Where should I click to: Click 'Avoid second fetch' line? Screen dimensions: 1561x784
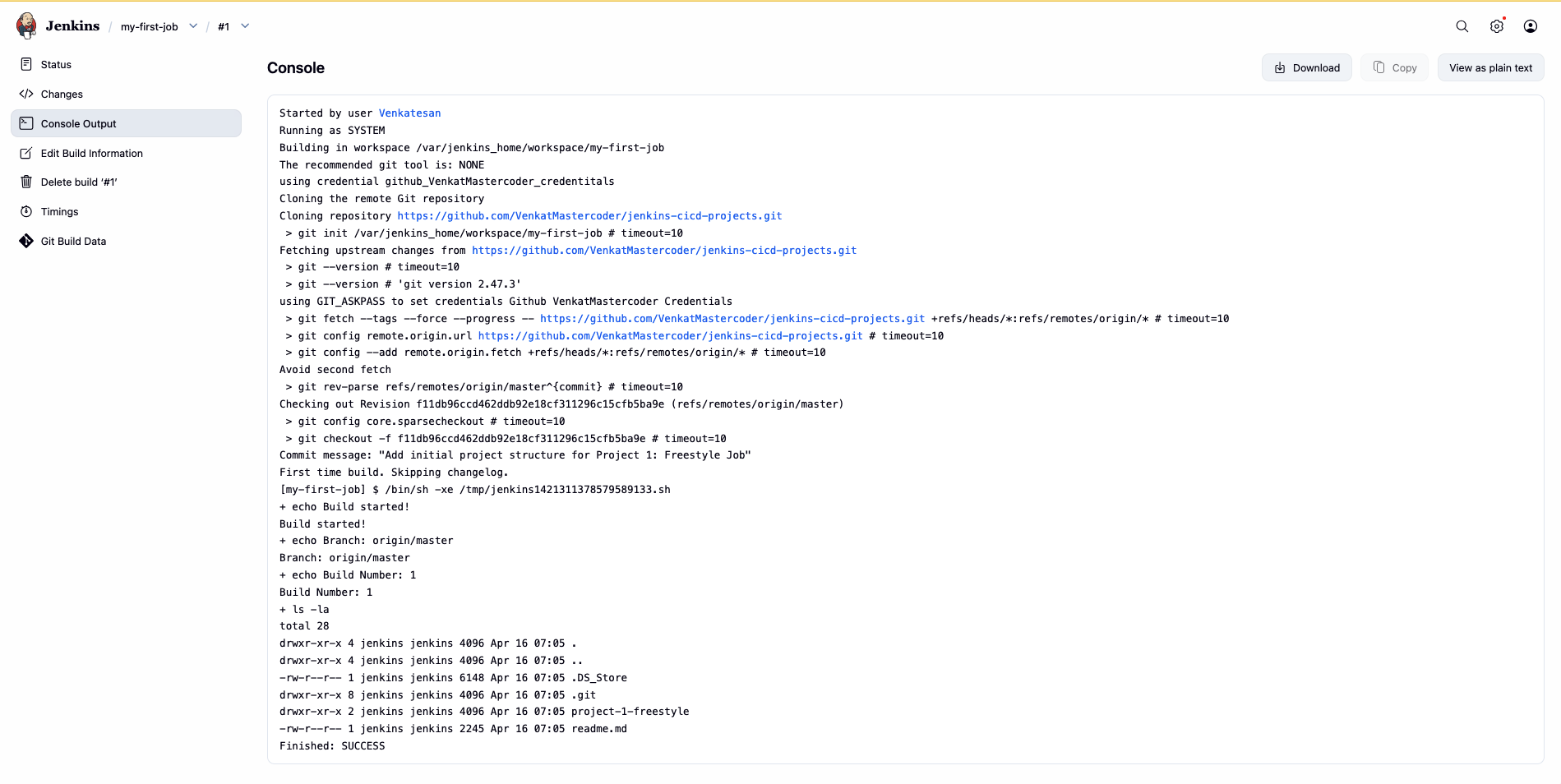(x=335, y=370)
